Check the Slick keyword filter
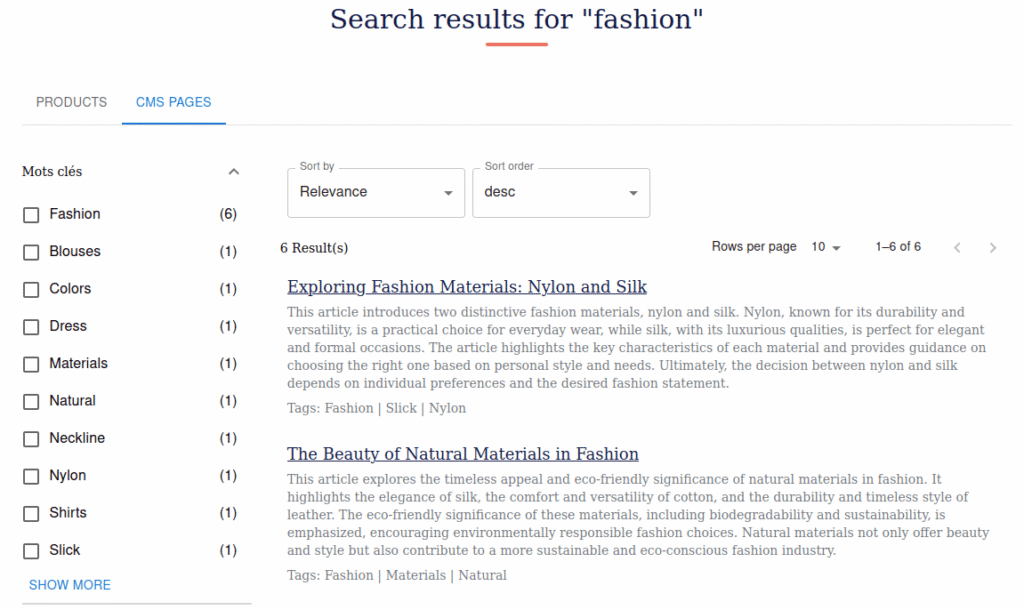The height and width of the screenshot is (610, 1024). coord(31,551)
